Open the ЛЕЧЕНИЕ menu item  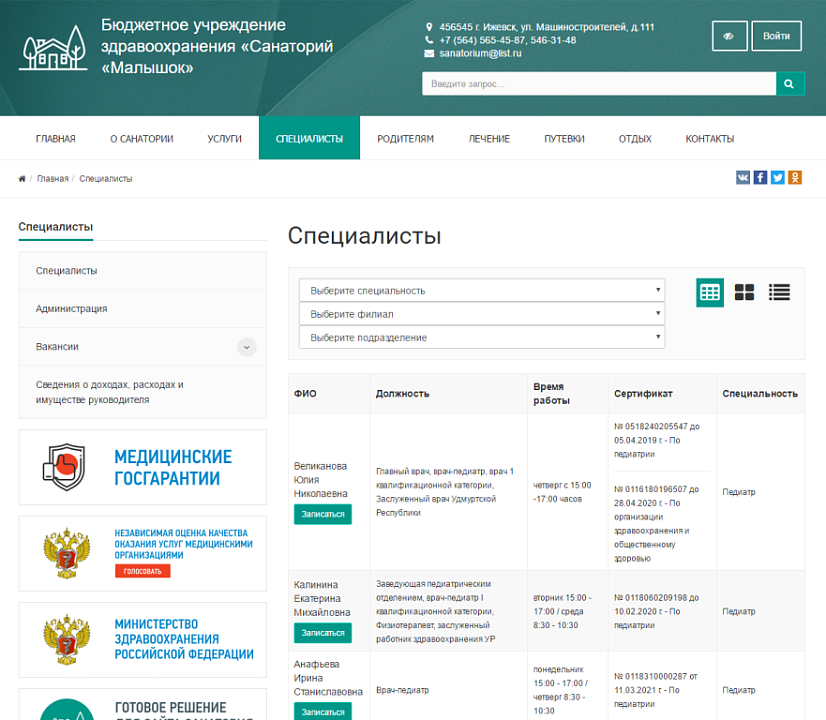pos(489,139)
